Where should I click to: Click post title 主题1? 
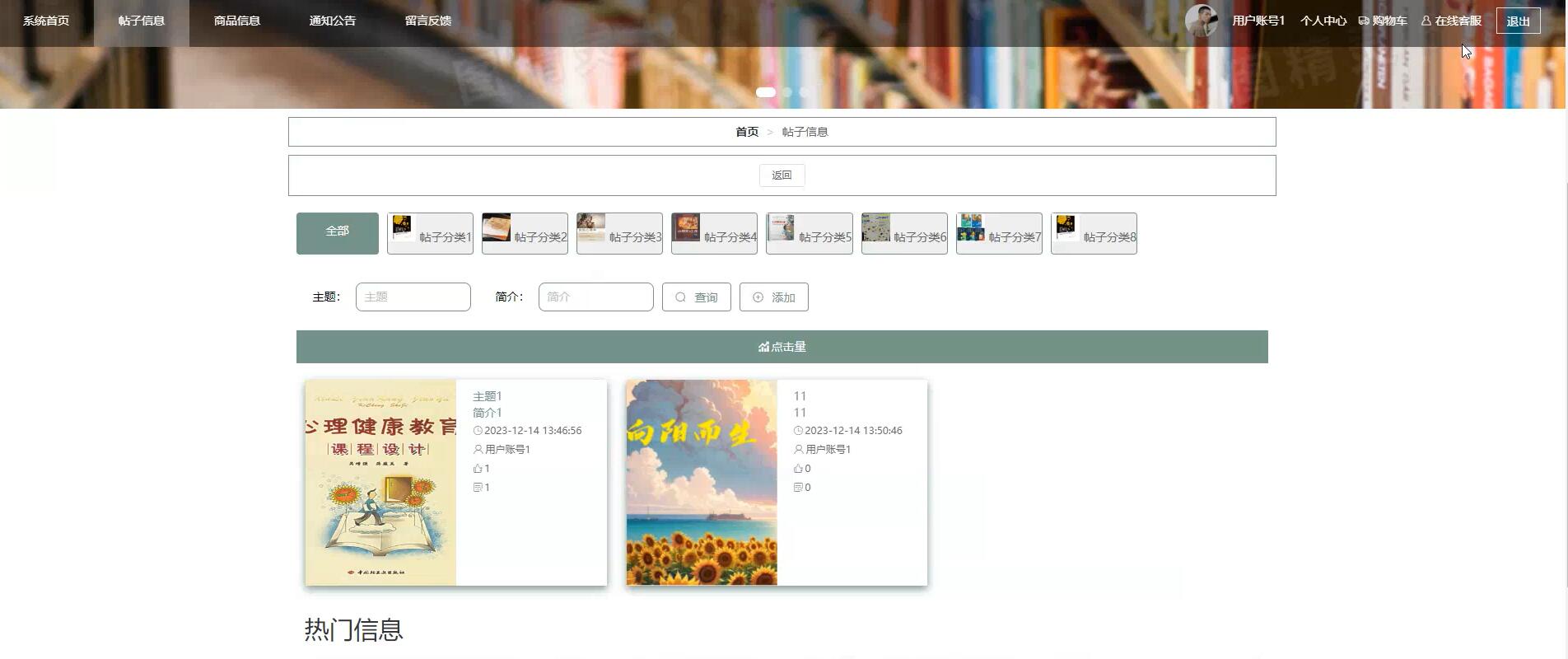[488, 396]
